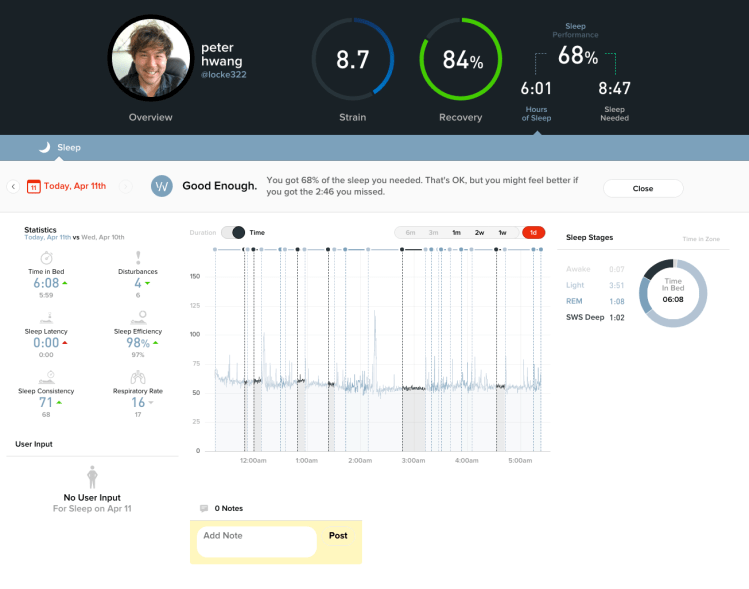Select the REM sleep stage row
This screenshot has width=749, height=589.
(x=595, y=301)
